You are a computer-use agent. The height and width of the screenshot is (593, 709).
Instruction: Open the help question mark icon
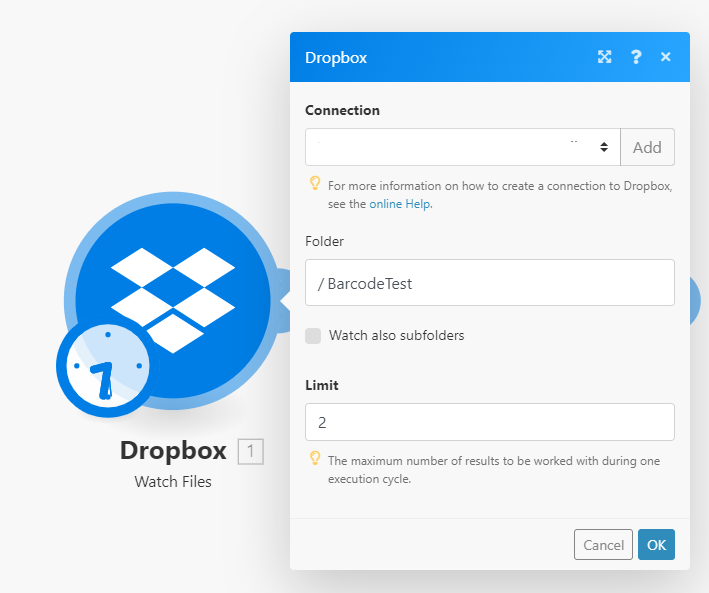pyautogui.click(x=636, y=57)
